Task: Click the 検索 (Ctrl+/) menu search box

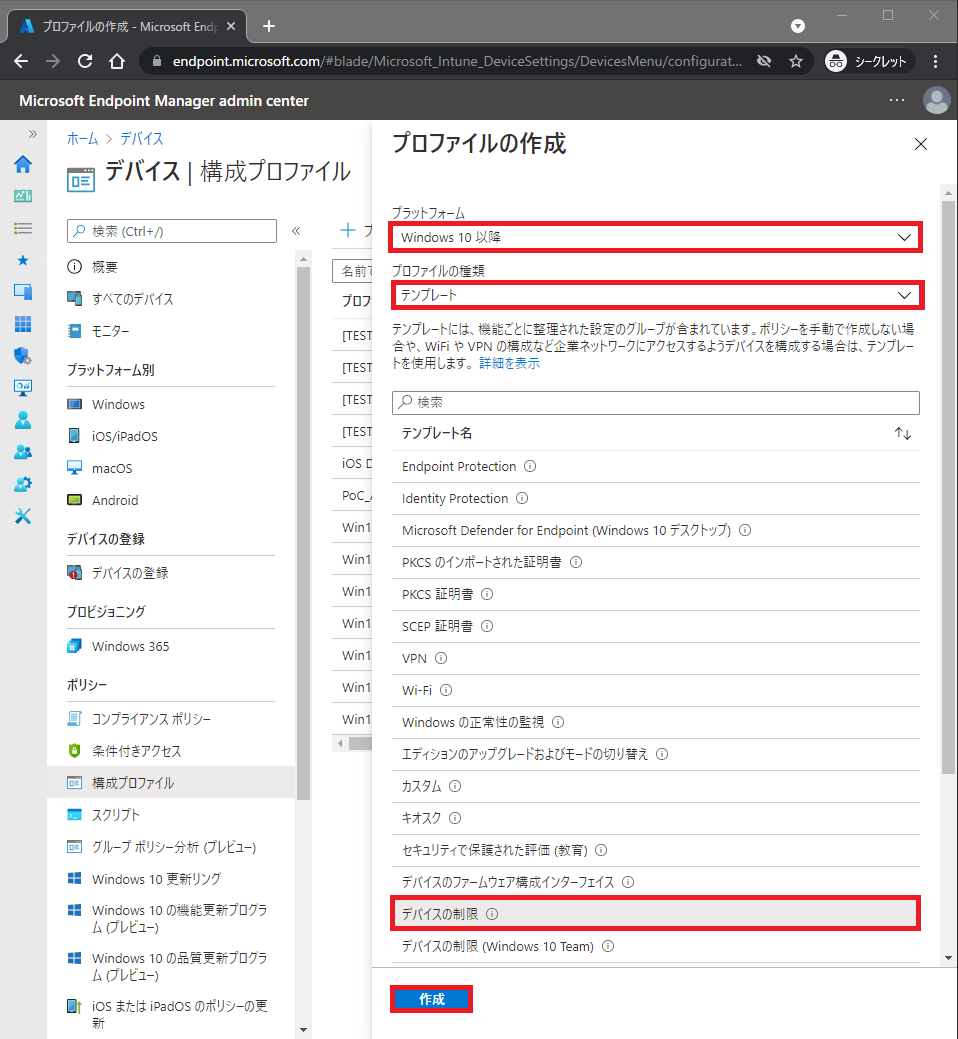Action: pyautogui.click(x=172, y=231)
